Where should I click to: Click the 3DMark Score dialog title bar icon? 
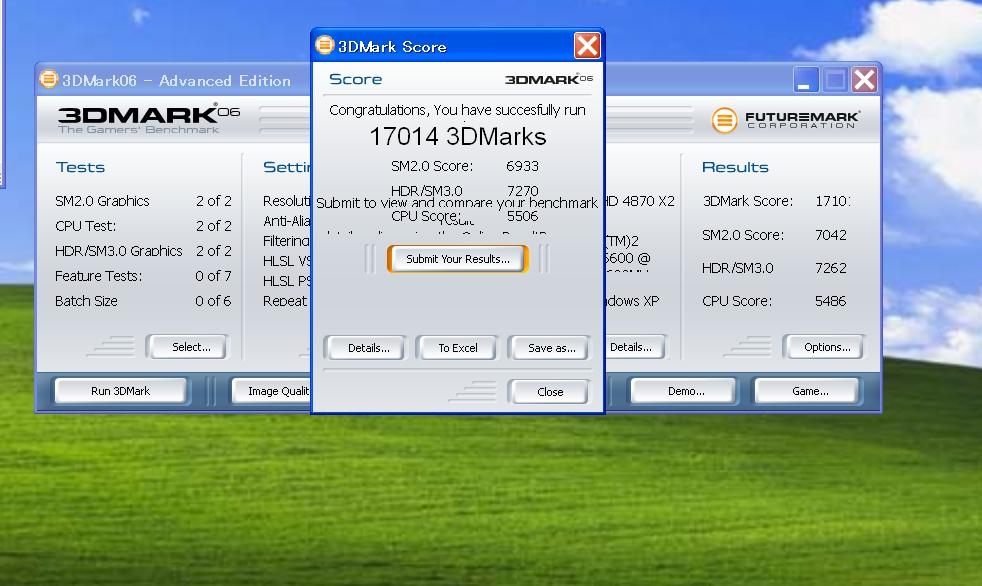tap(324, 45)
